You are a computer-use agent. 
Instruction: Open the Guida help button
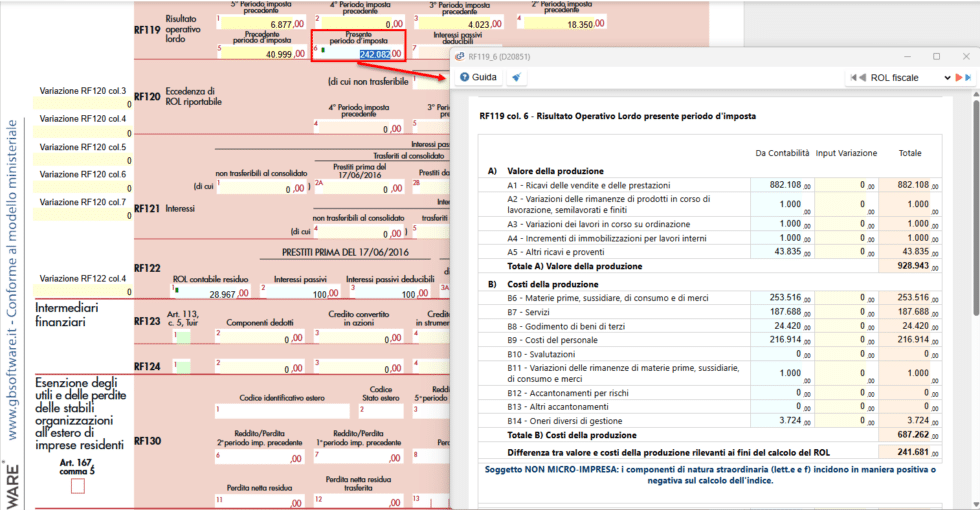coord(479,78)
